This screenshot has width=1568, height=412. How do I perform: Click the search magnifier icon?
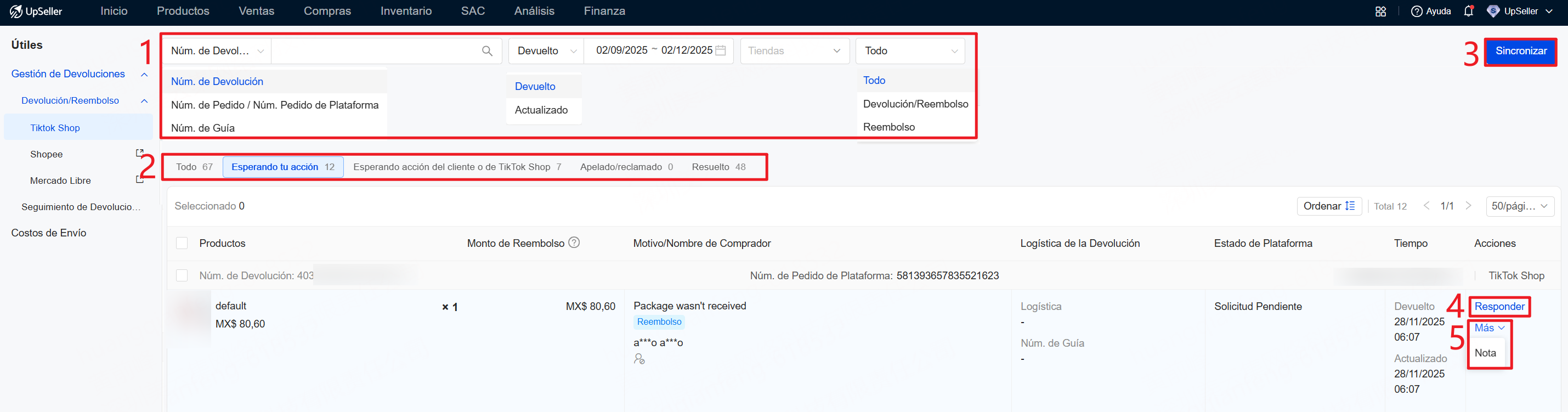click(487, 51)
